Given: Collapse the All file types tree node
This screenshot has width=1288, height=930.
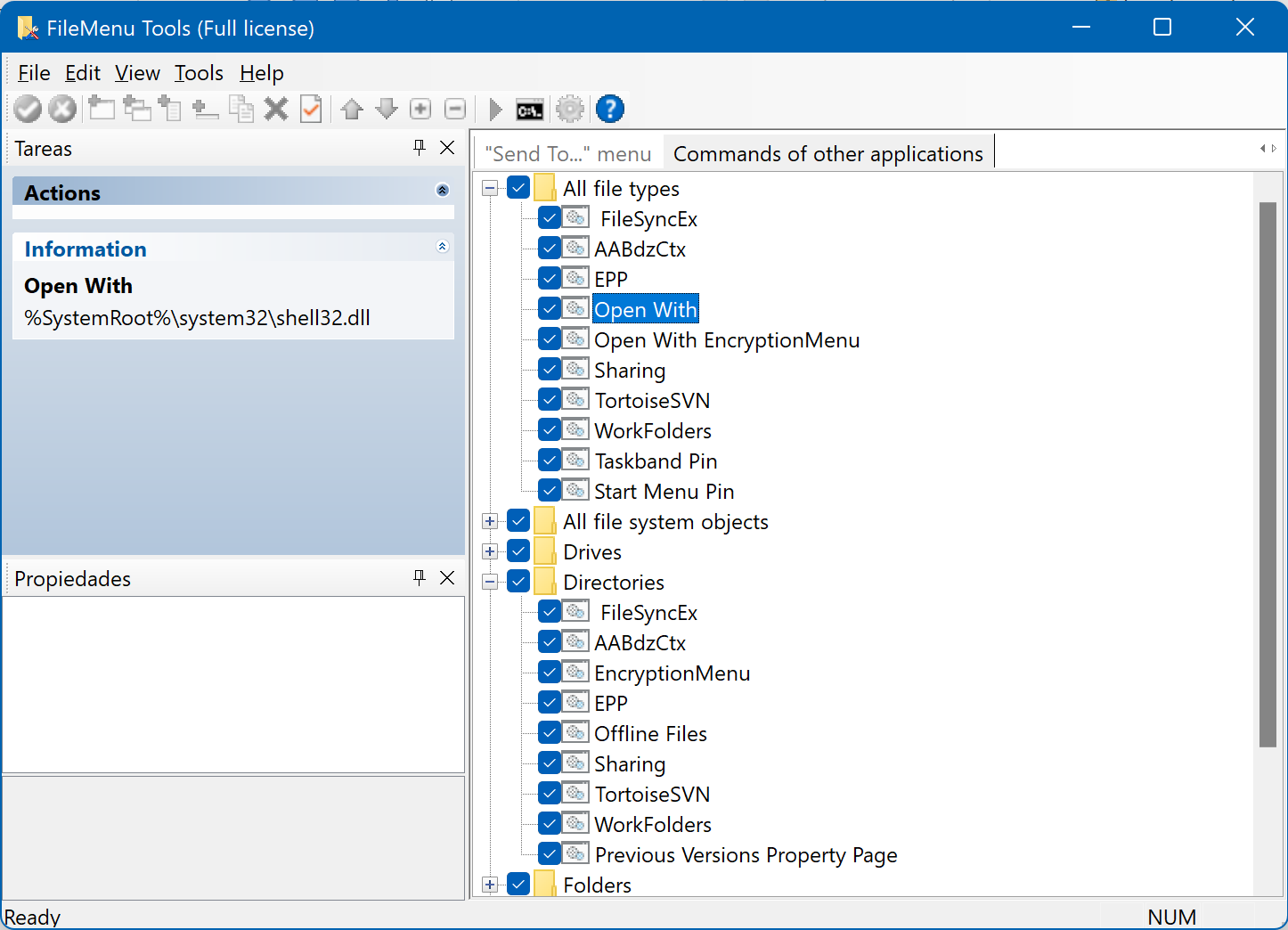Looking at the screenshot, I should pos(490,188).
